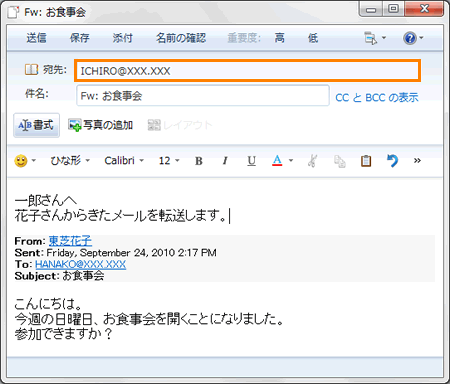Select the 書式 formatting tab

click(x=36, y=125)
